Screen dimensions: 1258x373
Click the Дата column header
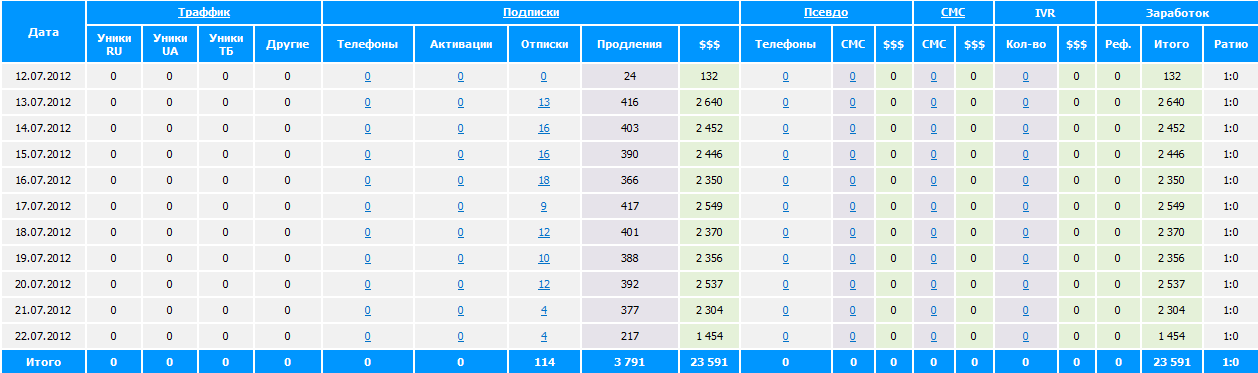[43, 32]
